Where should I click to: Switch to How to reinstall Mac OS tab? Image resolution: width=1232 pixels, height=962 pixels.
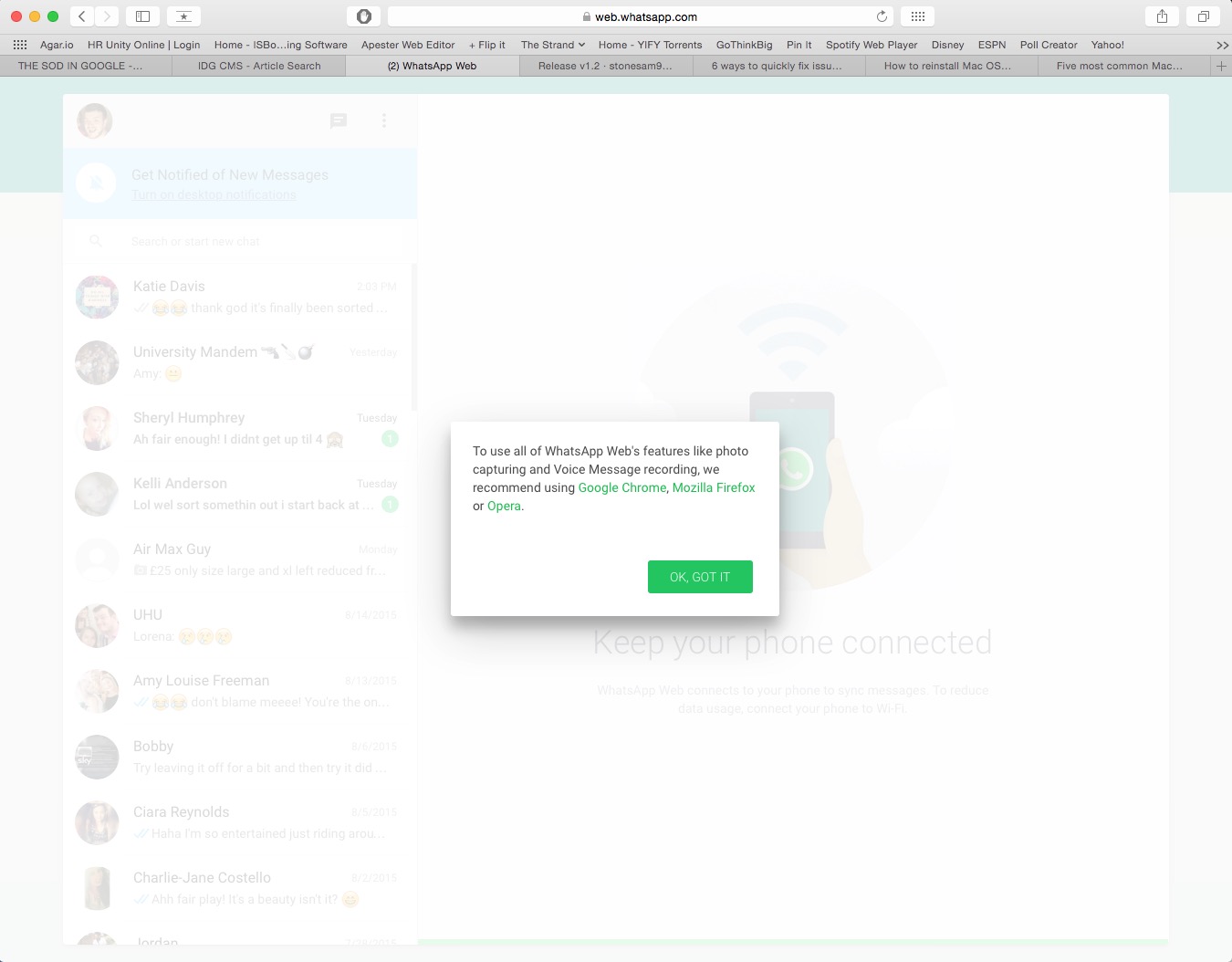tap(952, 66)
